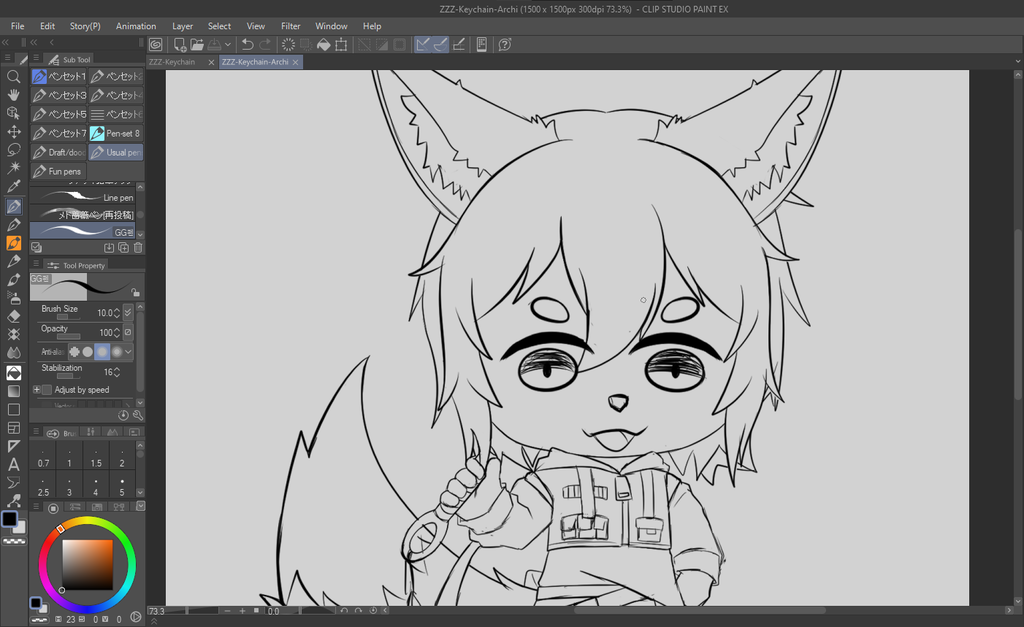Select the Hand move tool
The height and width of the screenshot is (627, 1024).
pos(14,94)
